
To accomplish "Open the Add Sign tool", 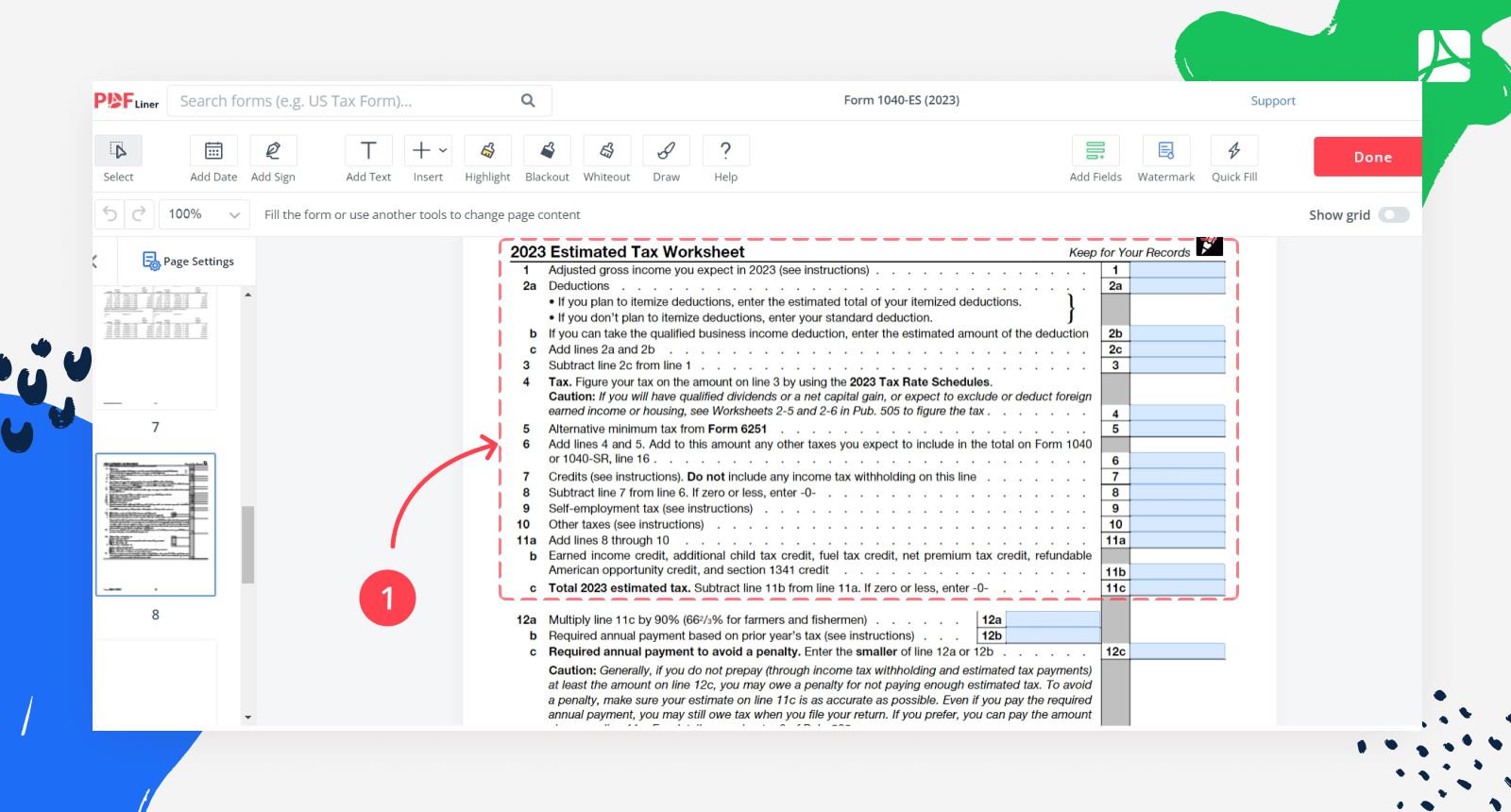I will coord(273,150).
